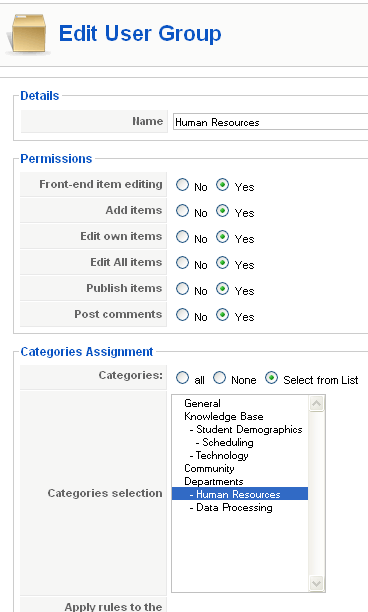This screenshot has width=368, height=612.
Task: Set Add items to No
Action: coord(182,211)
